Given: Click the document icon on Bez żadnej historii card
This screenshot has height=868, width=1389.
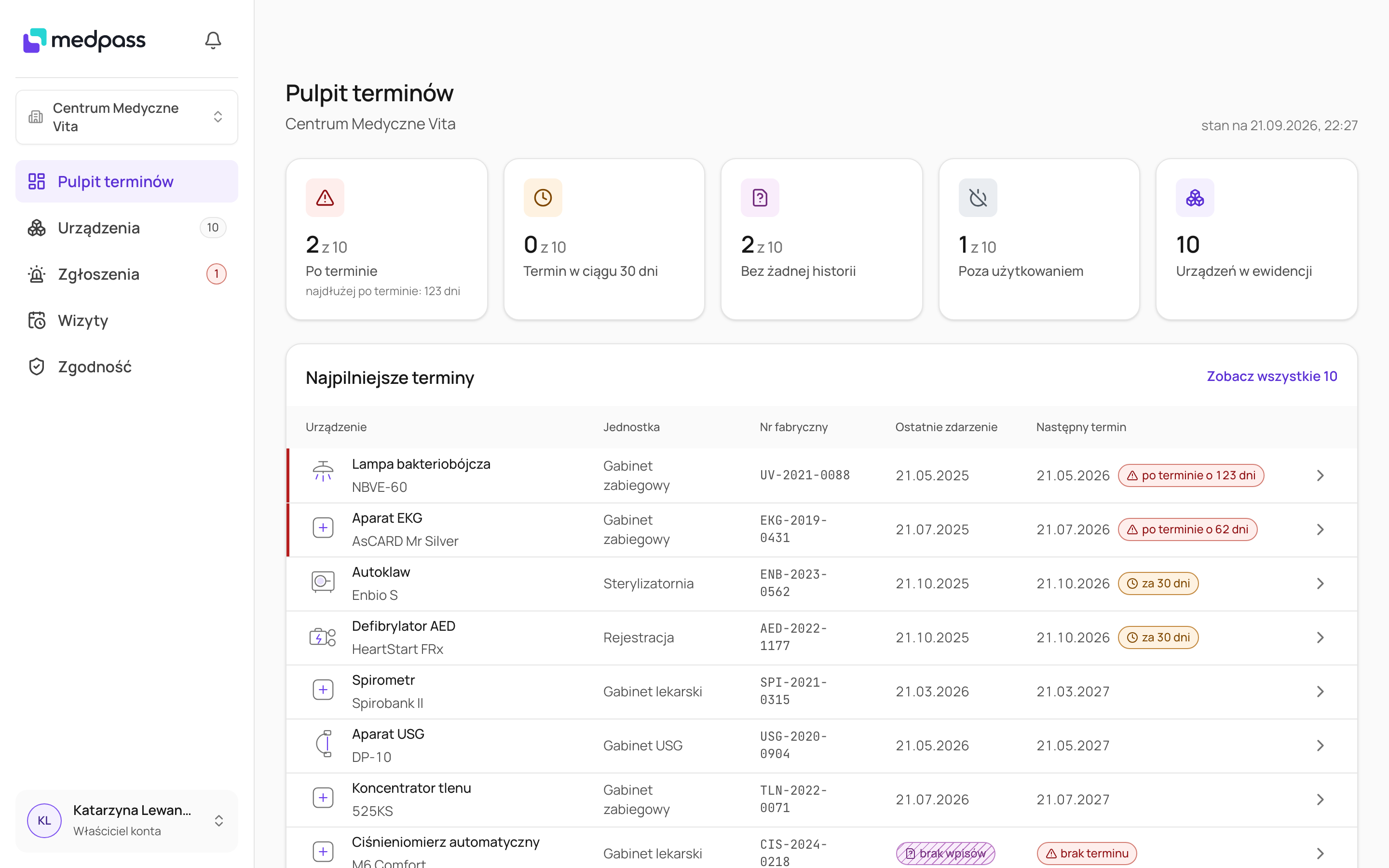Looking at the screenshot, I should (760, 198).
